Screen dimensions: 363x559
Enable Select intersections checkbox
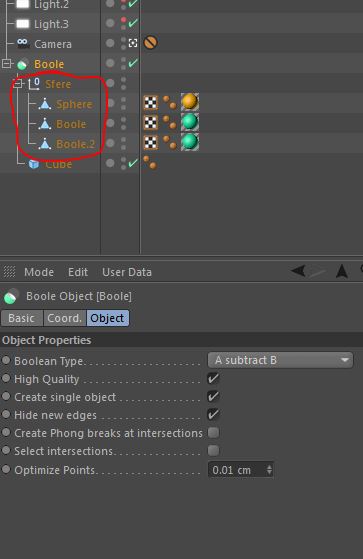tap(213, 450)
